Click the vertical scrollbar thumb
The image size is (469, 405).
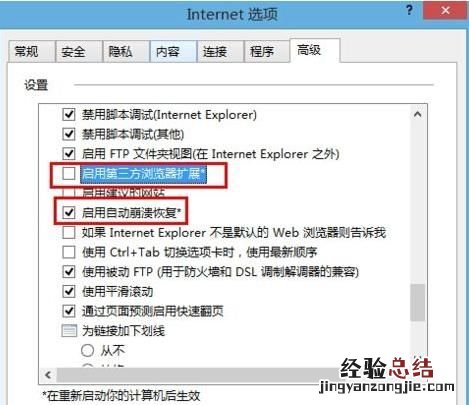tap(417, 303)
